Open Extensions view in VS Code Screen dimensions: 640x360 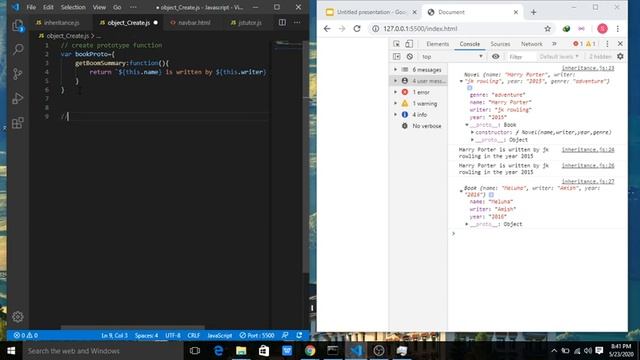click(18, 123)
